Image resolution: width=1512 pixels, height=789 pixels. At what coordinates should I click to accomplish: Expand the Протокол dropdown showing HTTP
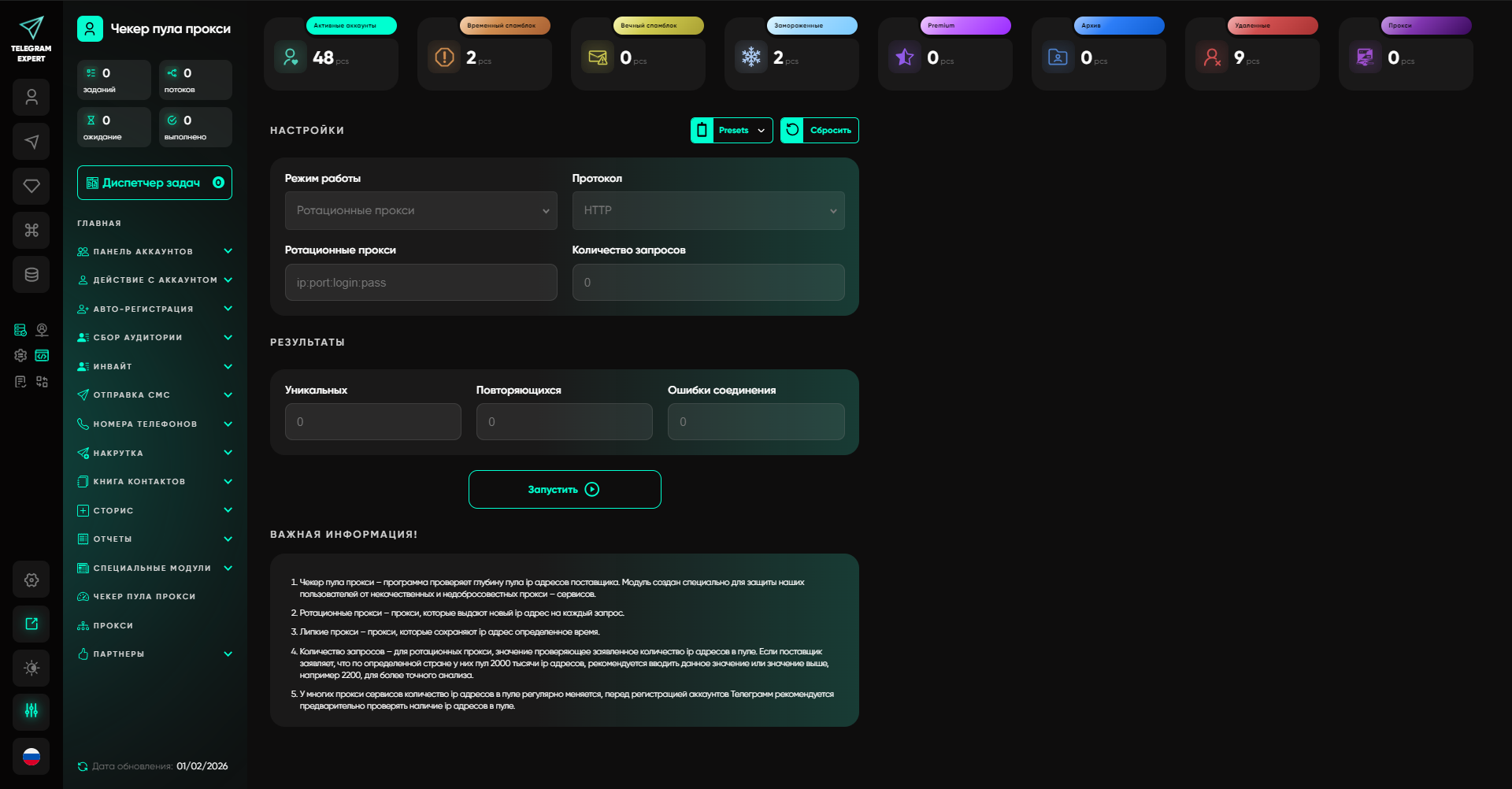tap(707, 210)
